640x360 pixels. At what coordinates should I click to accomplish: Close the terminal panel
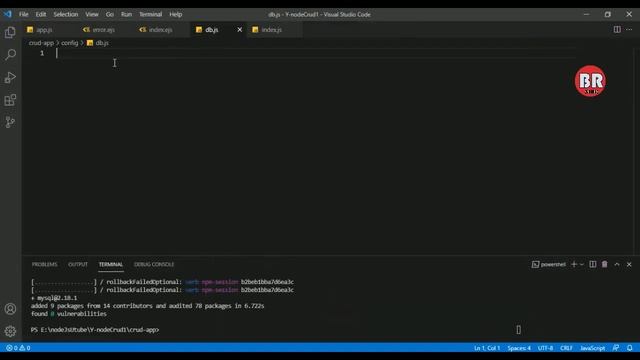629,264
